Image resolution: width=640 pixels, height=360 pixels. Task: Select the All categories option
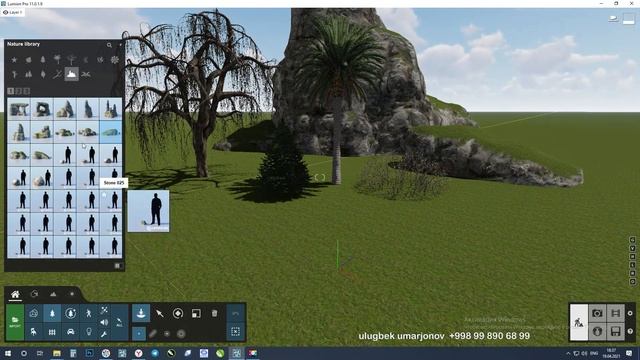coord(119,322)
